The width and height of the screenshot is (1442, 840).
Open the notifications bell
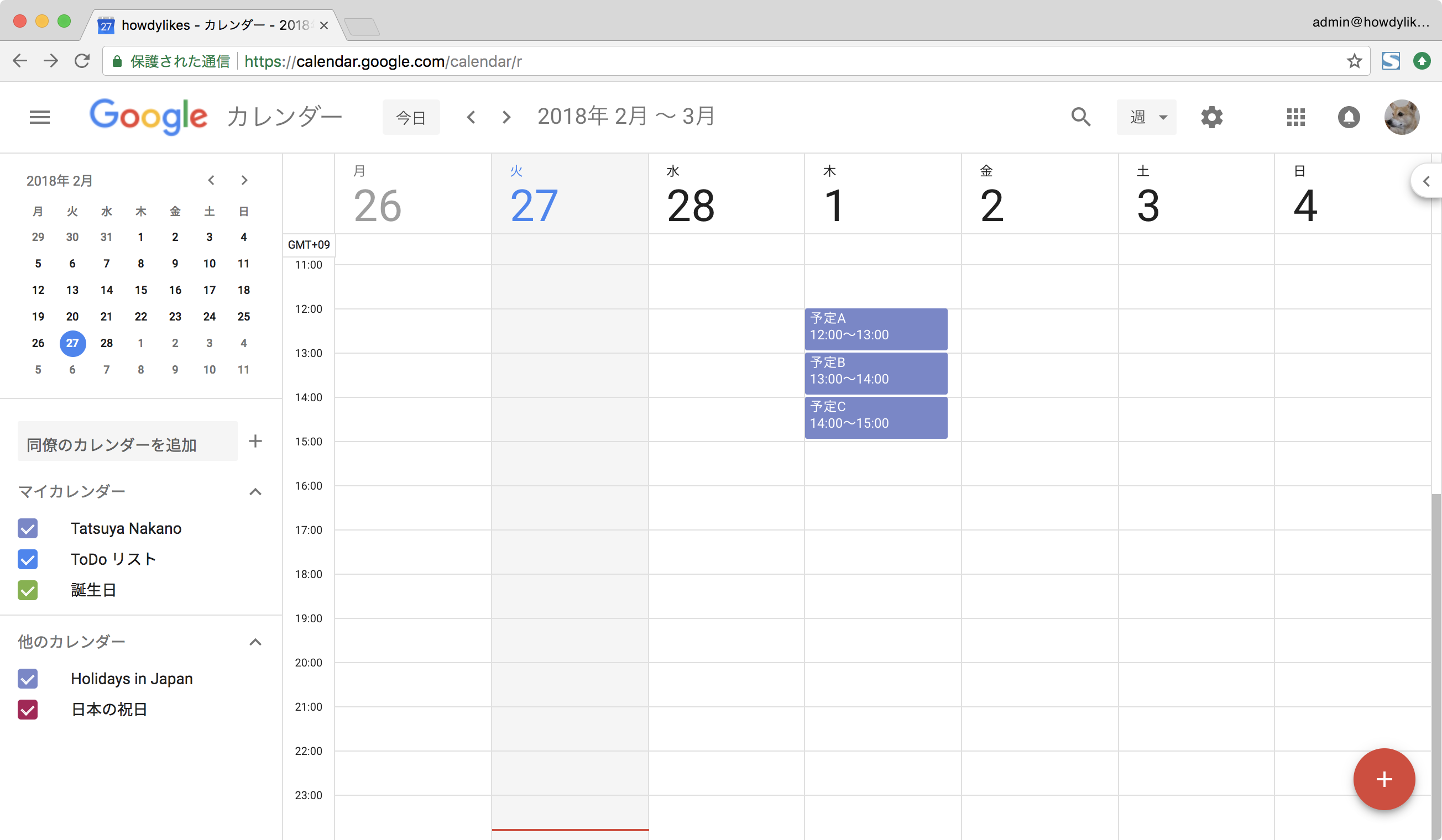(1348, 117)
